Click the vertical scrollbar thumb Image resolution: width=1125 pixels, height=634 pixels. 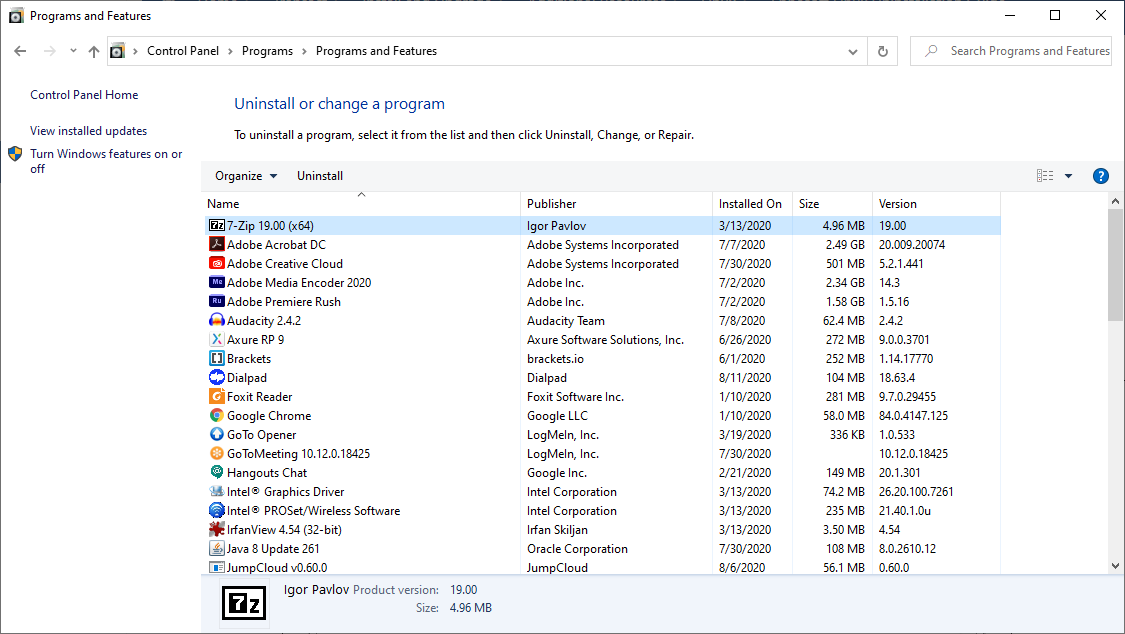tap(1116, 265)
